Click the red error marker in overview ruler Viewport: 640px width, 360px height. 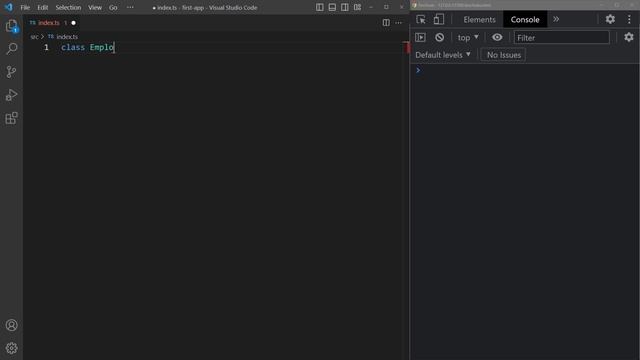pyautogui.click(x=407, y=47)
